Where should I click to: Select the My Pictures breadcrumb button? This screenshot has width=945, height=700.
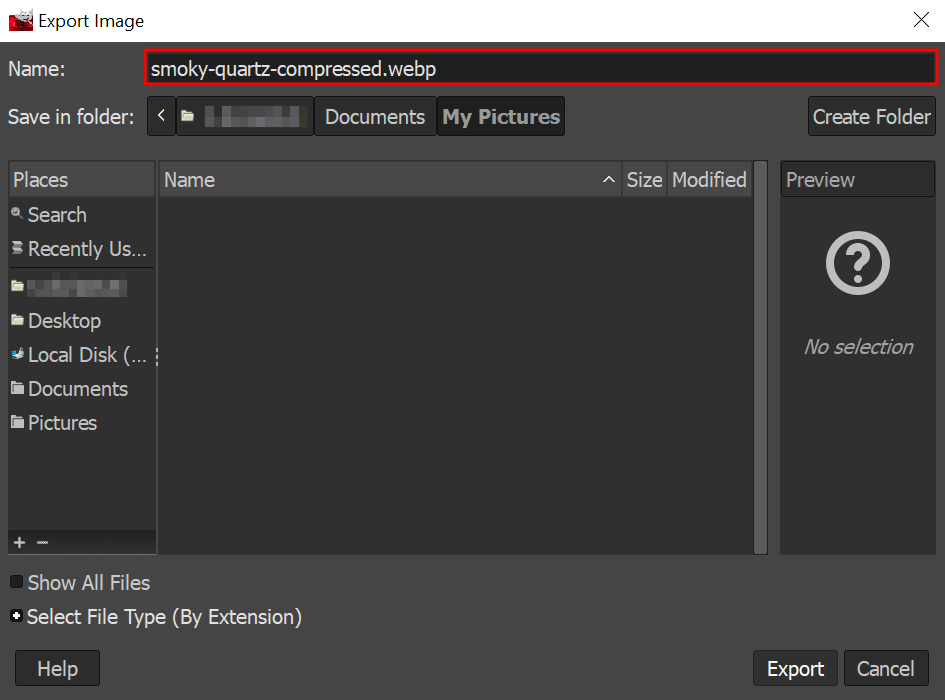pos(500,116)
